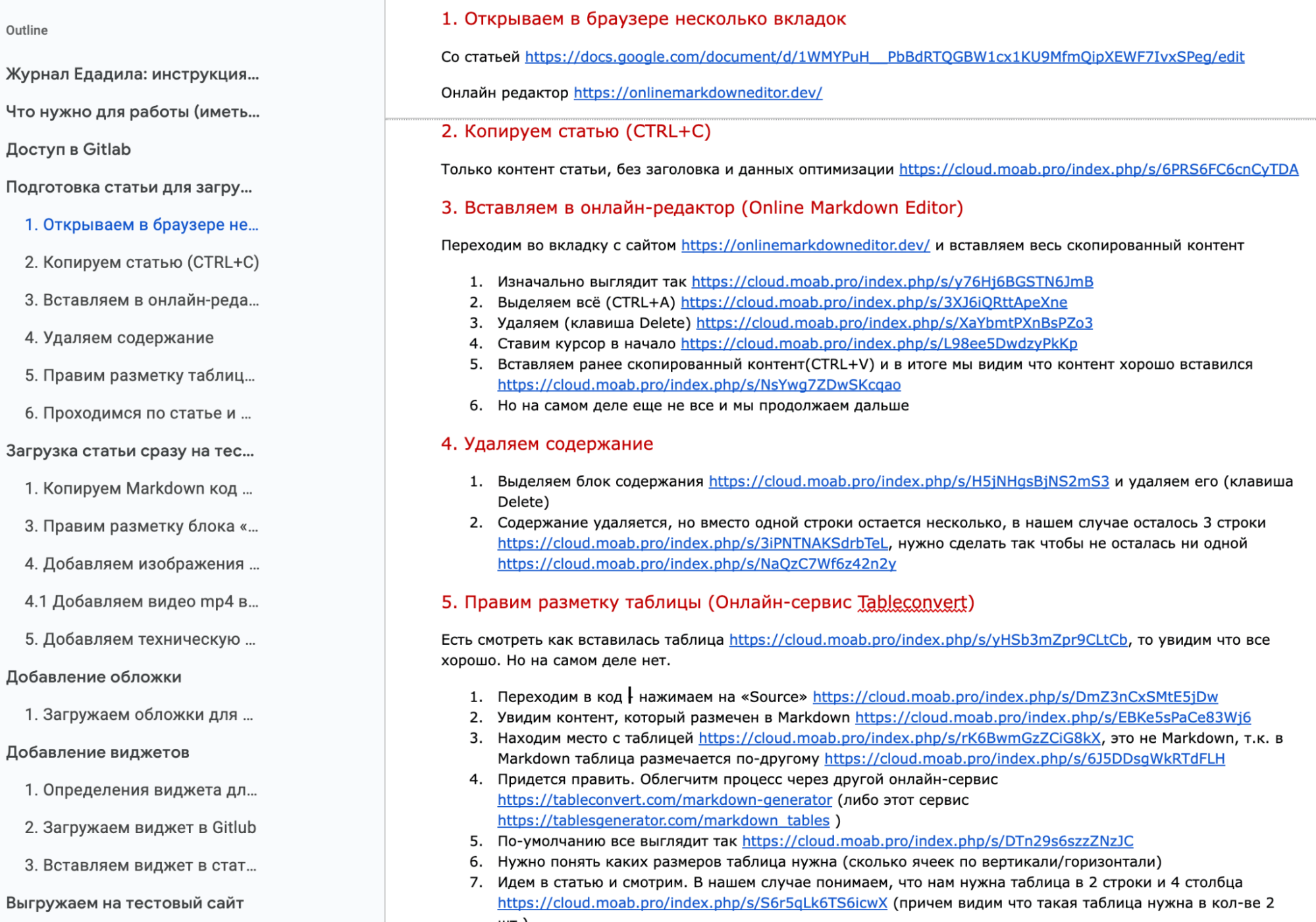Open link after 'нажимаем на «Source»'
Image resolution: width=1316 pixels, height=922 pixels.
point(1014,697)
